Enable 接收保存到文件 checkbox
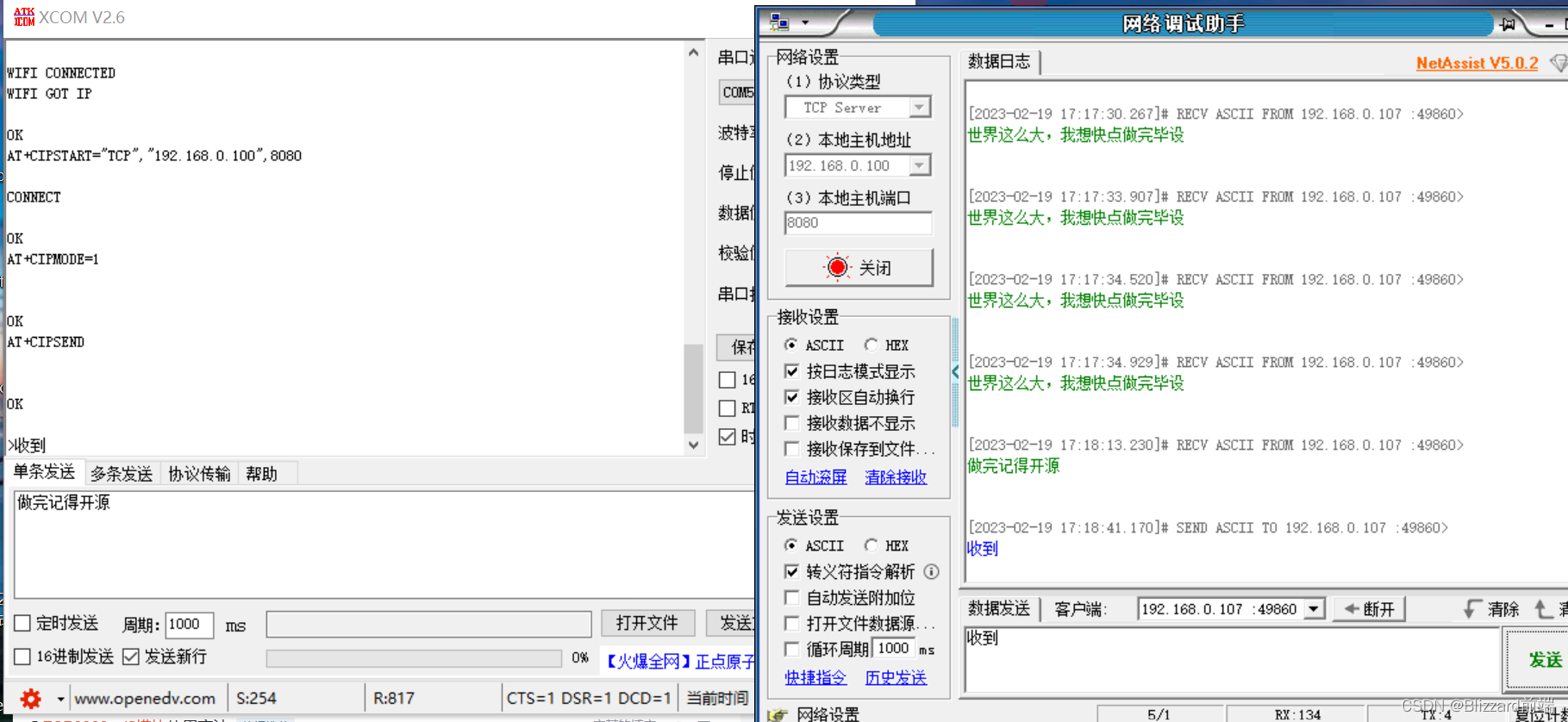The image size is (1568, 722). (791, 449)
